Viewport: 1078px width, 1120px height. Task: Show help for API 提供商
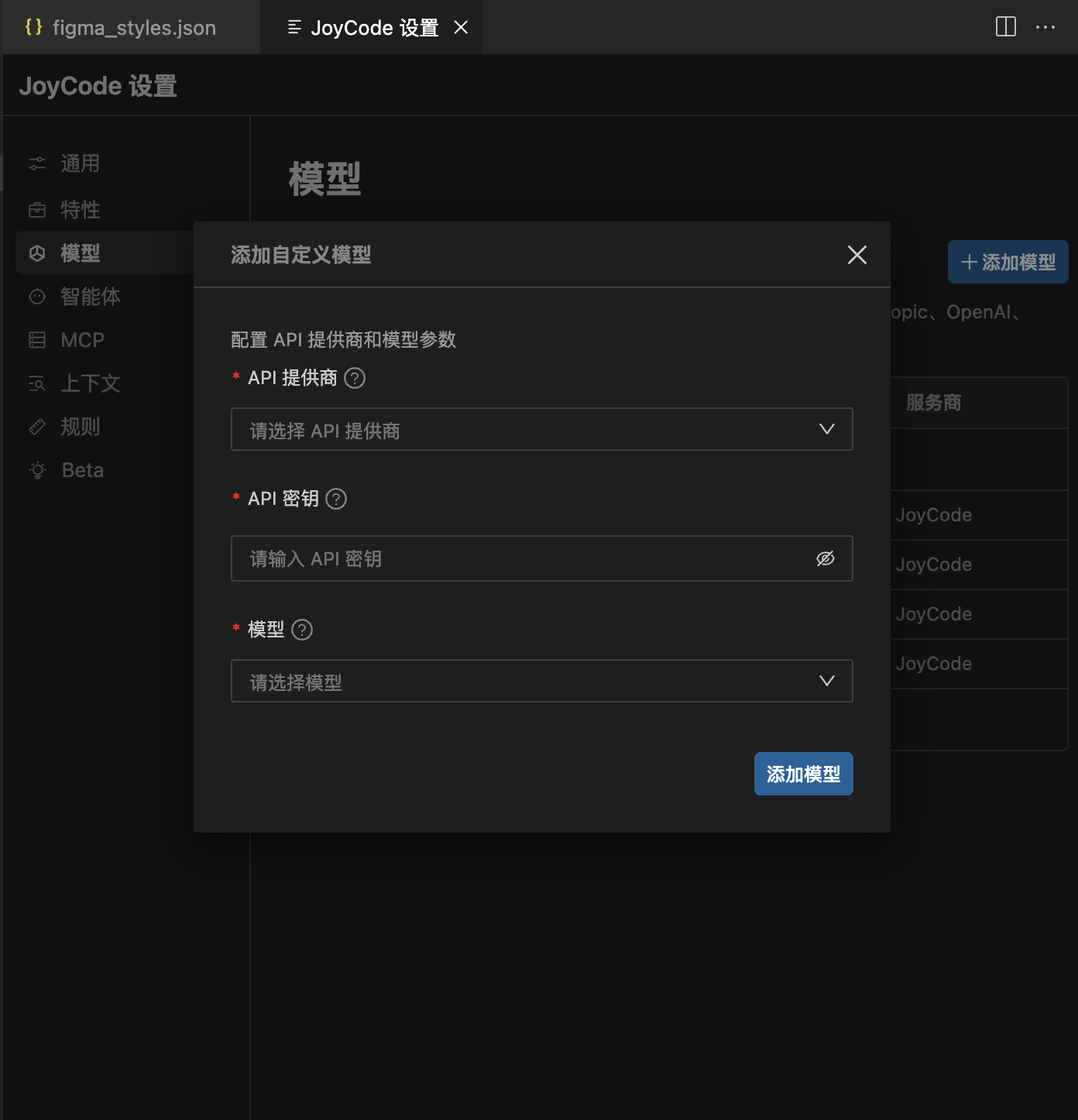[355, 378]
